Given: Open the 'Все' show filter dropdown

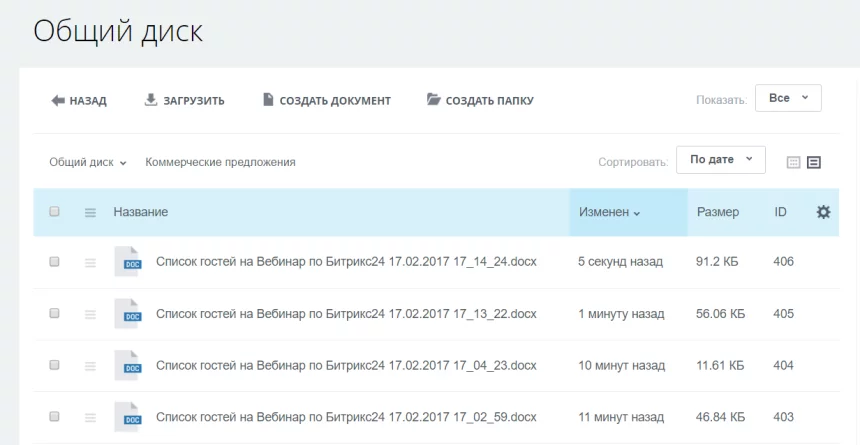Looking at the screenshot, I should [788, 98].
